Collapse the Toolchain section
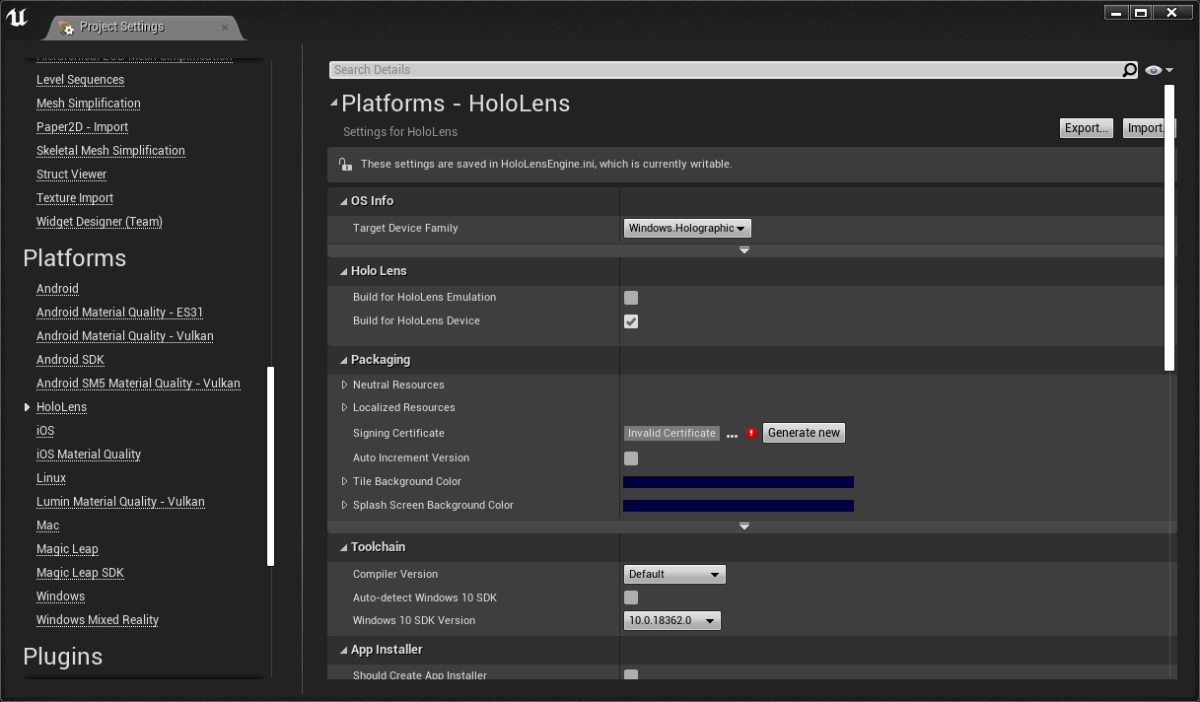The image size is (1200, 702). point(344,547)
